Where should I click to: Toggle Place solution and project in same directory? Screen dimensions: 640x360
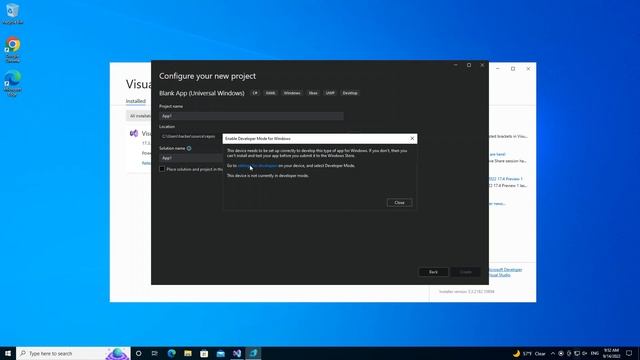point(162,169)
